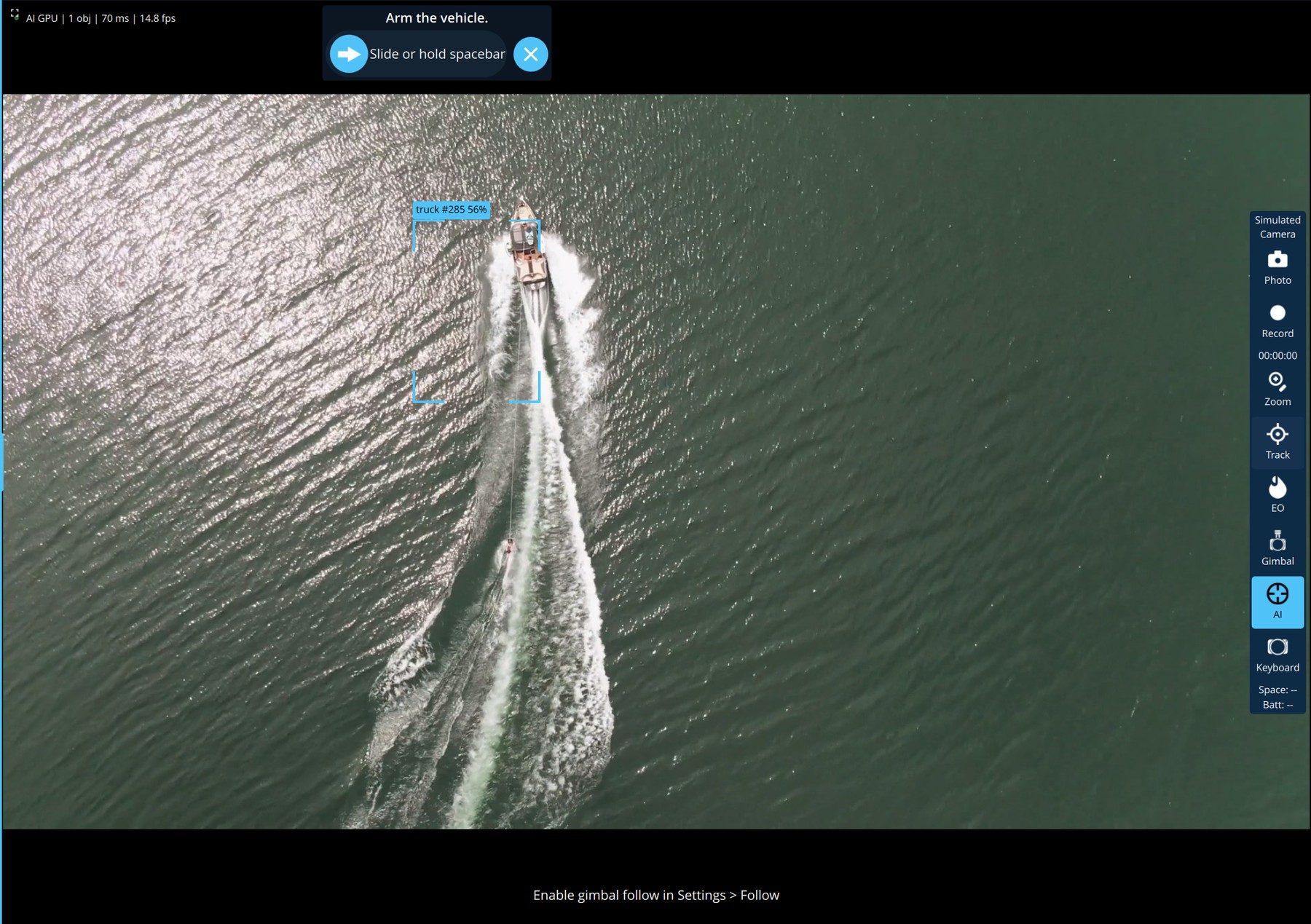The width and height of the screenshot is (1311, 924).
Task: Start recording with the Record button
Action: pos(1277,320)
